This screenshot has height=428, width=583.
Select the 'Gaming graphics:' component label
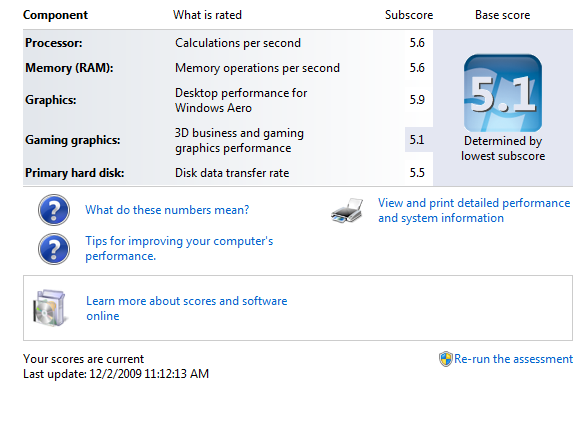pyautogui.click(x=73, y=140)
